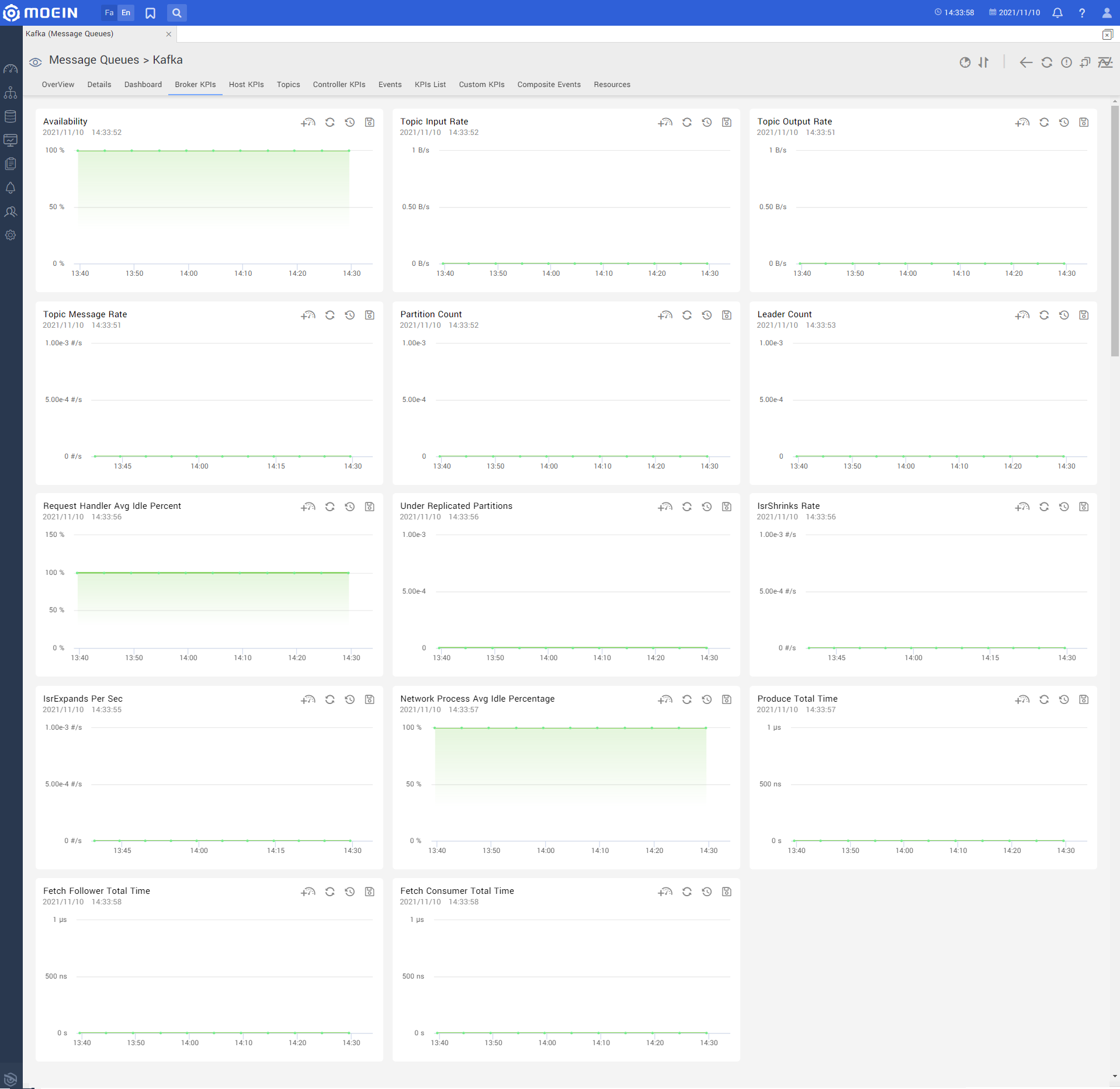Click the bookmark icon in header
1120x1089 pixels.
coord(150,13)
